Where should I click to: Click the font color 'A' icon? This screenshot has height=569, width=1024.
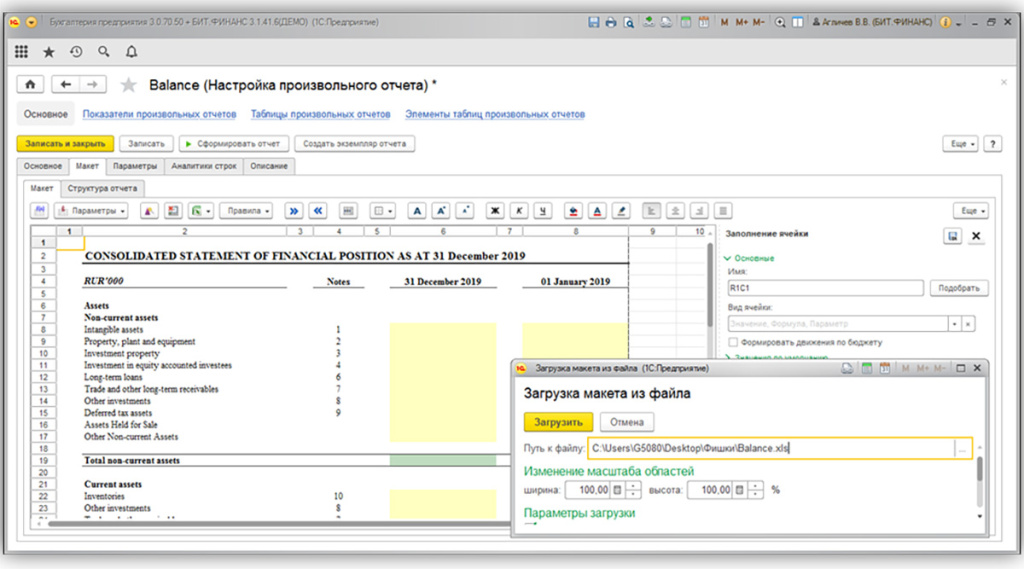tap(597, 211)
